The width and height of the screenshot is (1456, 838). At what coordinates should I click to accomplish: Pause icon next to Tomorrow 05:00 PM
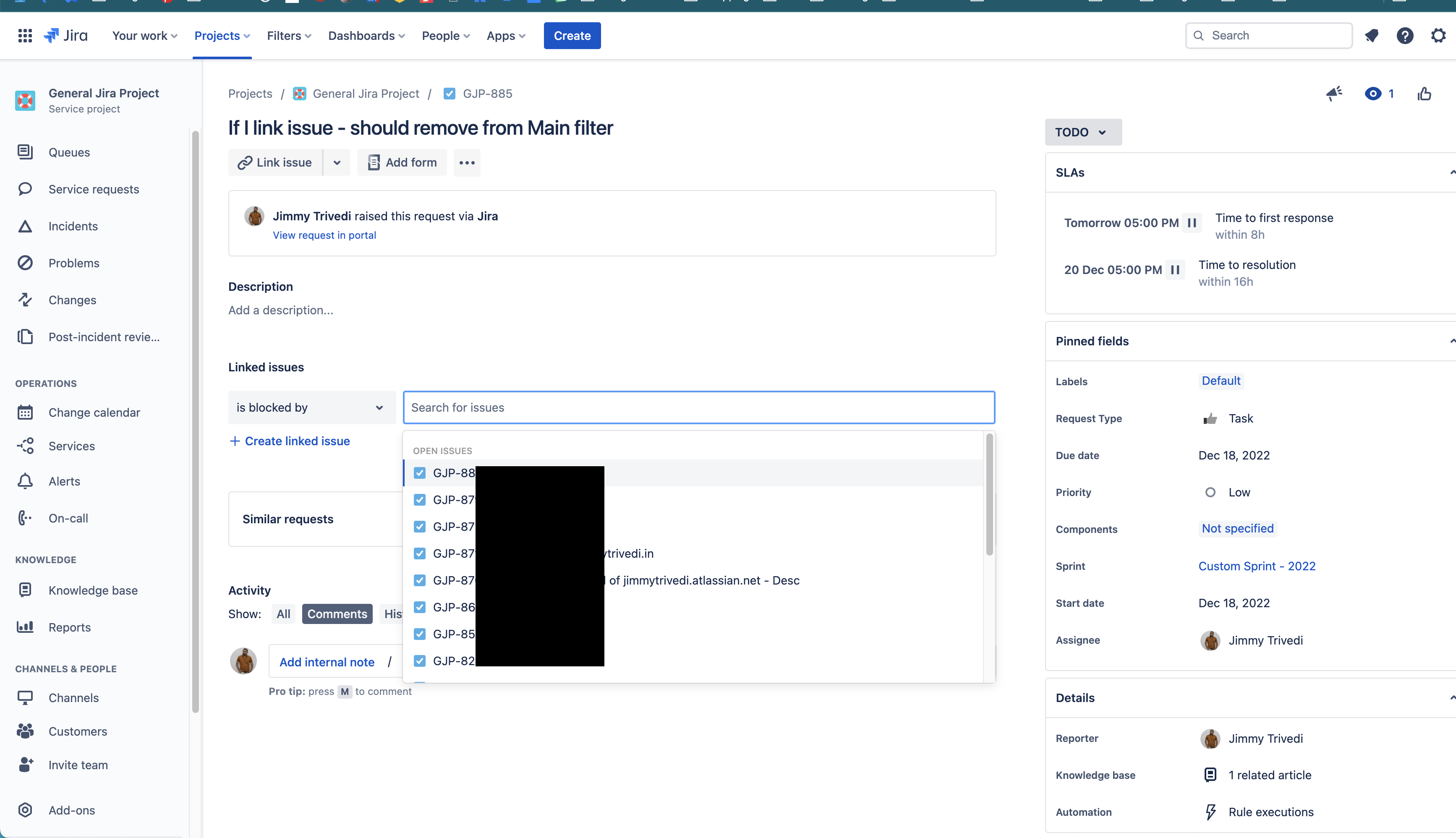[1192, 223]
